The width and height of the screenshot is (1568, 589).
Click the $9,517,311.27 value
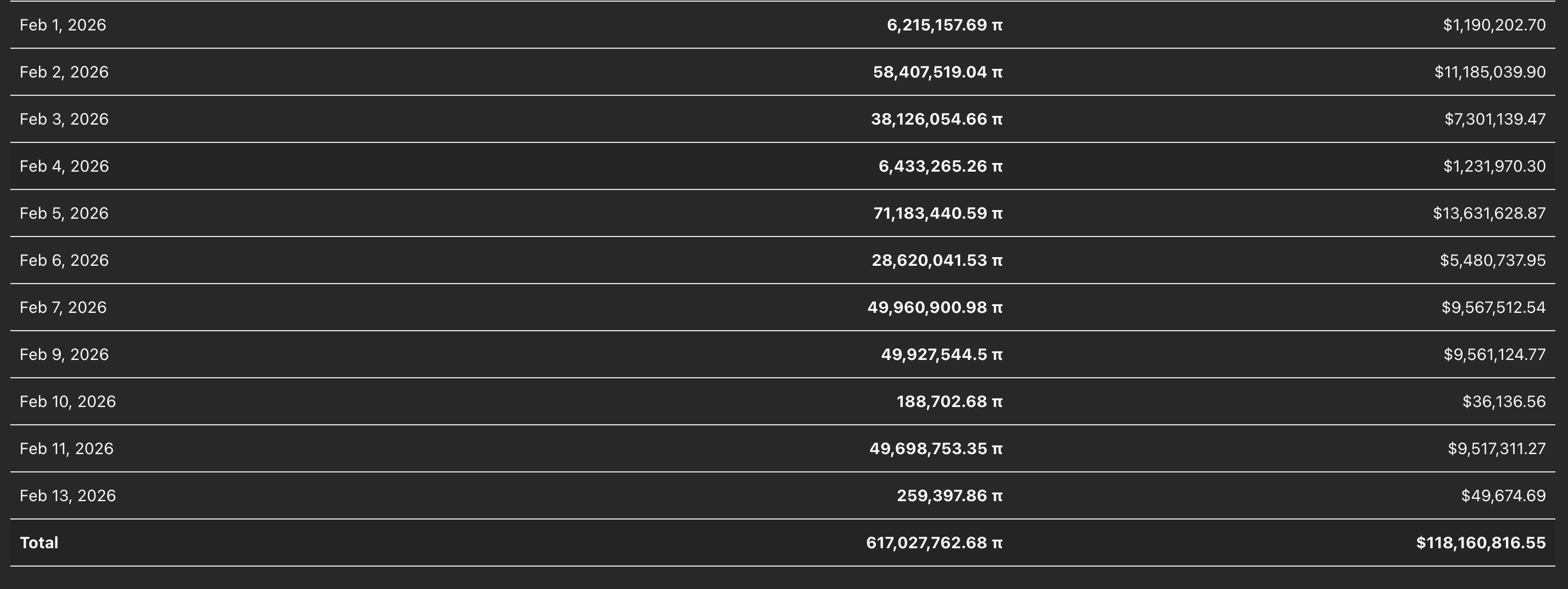[1496, 448]
